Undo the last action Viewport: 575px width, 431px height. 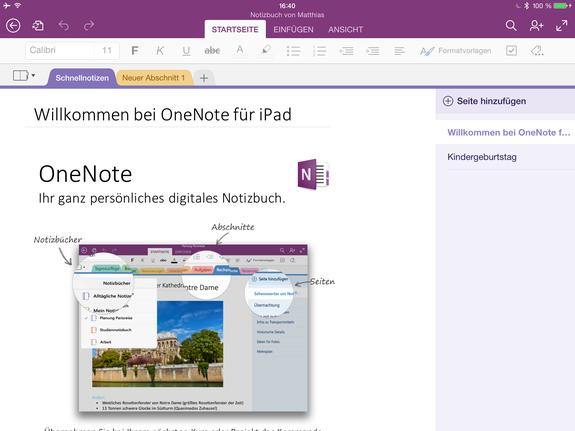[63, 26]
